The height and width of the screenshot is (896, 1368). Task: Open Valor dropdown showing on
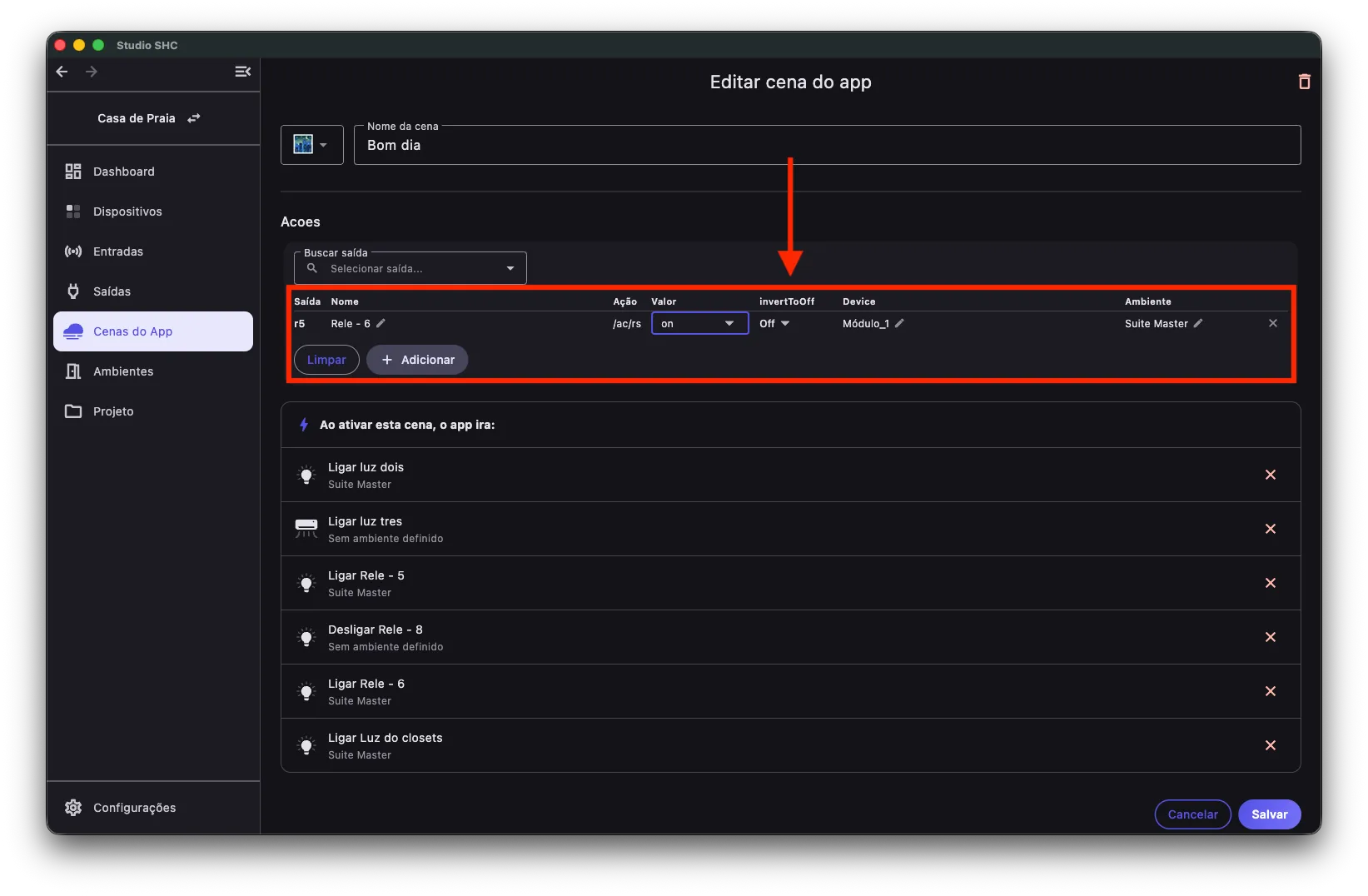pyautogui.click(x=699, y=323)
